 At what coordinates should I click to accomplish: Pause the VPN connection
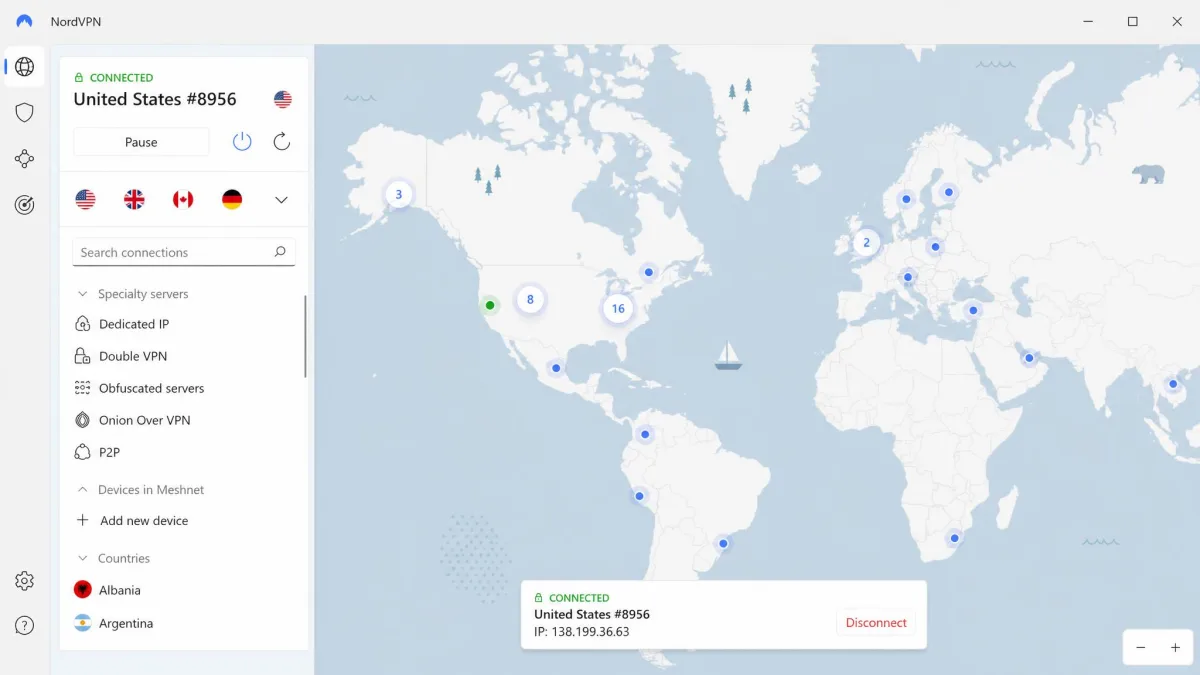click(x=141, y=142)
